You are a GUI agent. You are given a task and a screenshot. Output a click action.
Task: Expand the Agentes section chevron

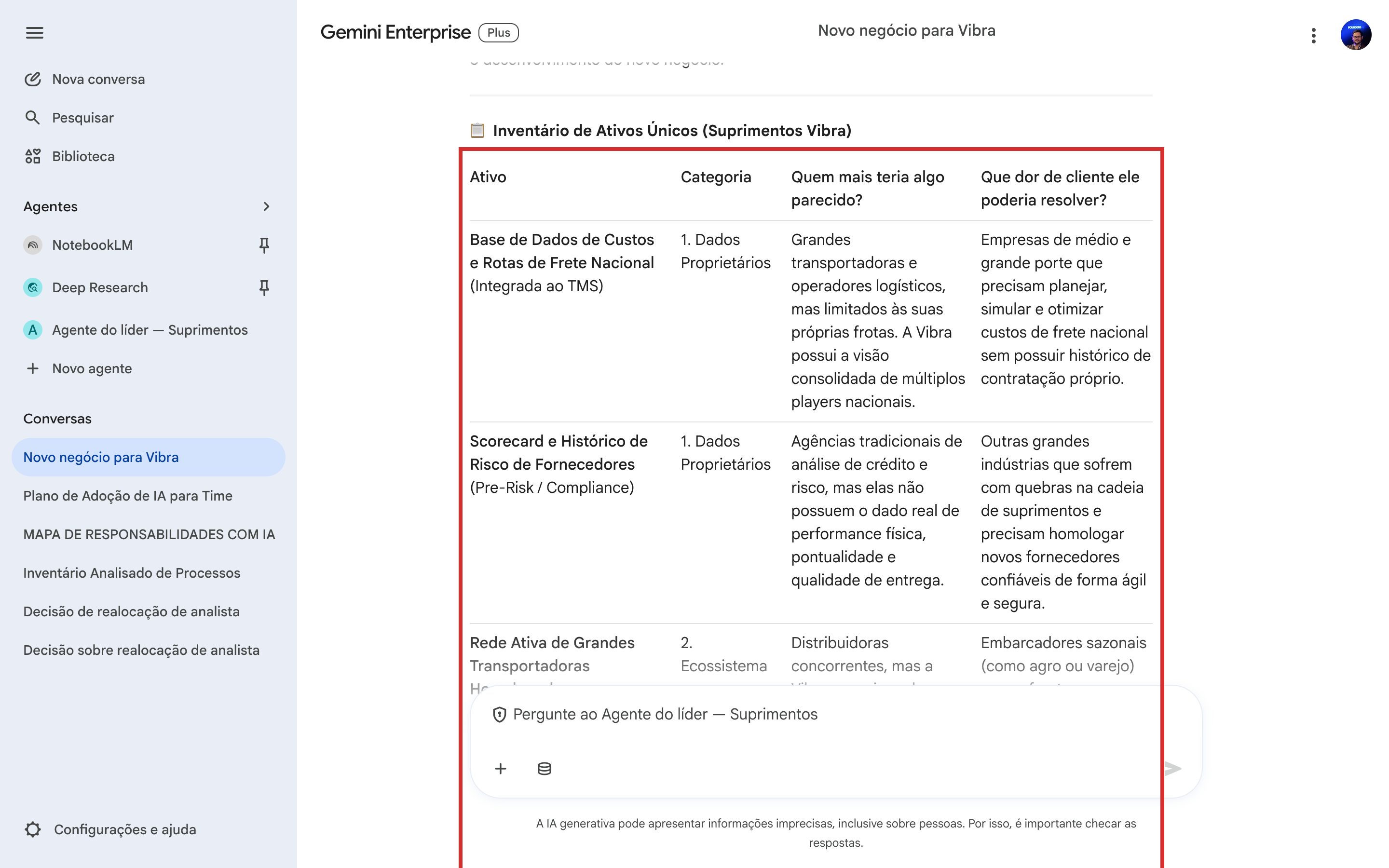(x=266, y=207)
